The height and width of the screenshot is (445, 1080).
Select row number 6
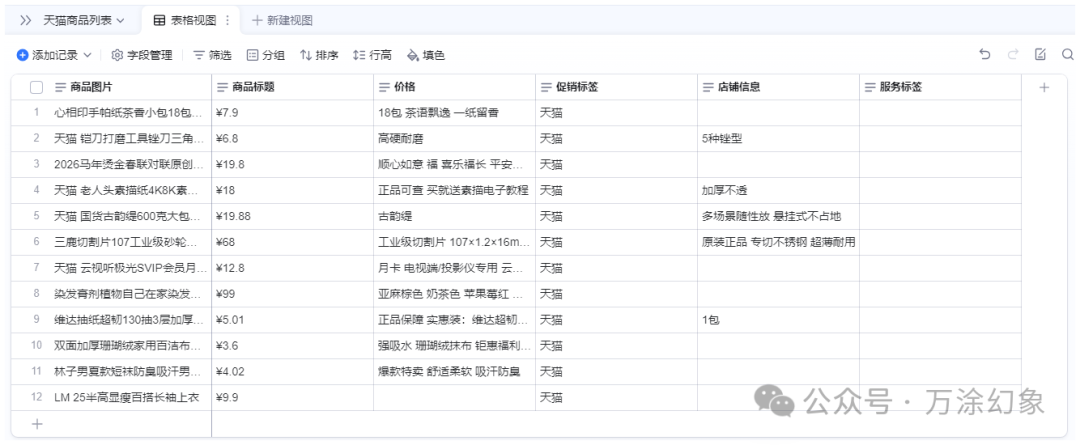click(x=37, y=242)
